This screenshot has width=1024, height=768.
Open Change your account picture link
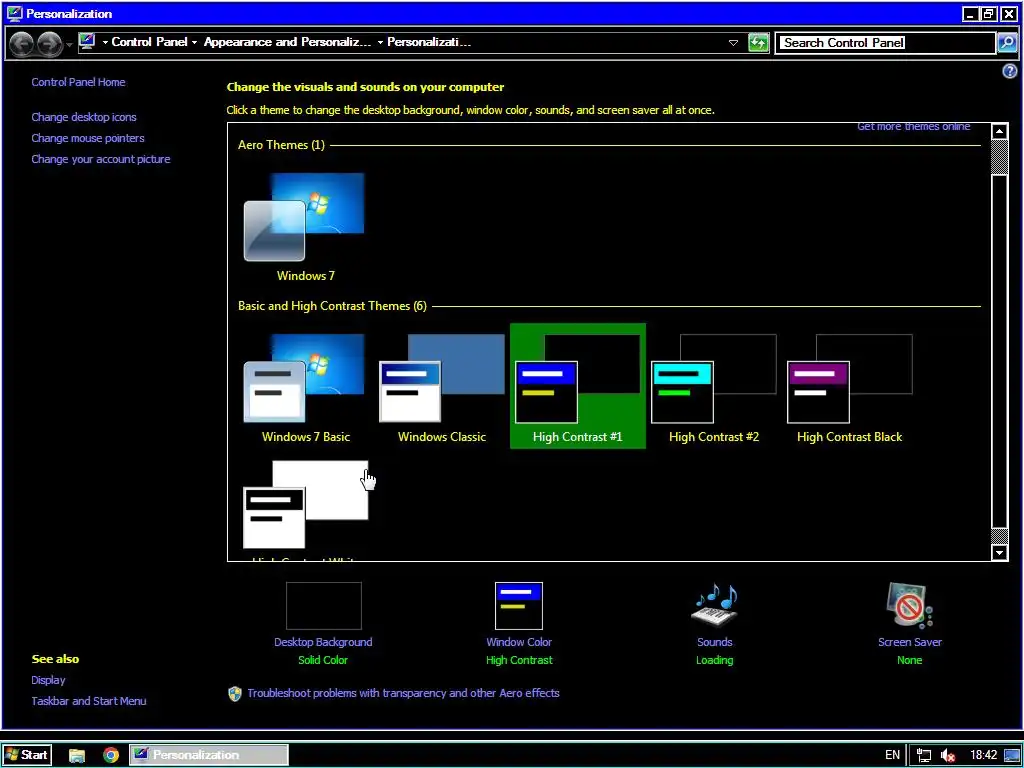tap(101, 159)
